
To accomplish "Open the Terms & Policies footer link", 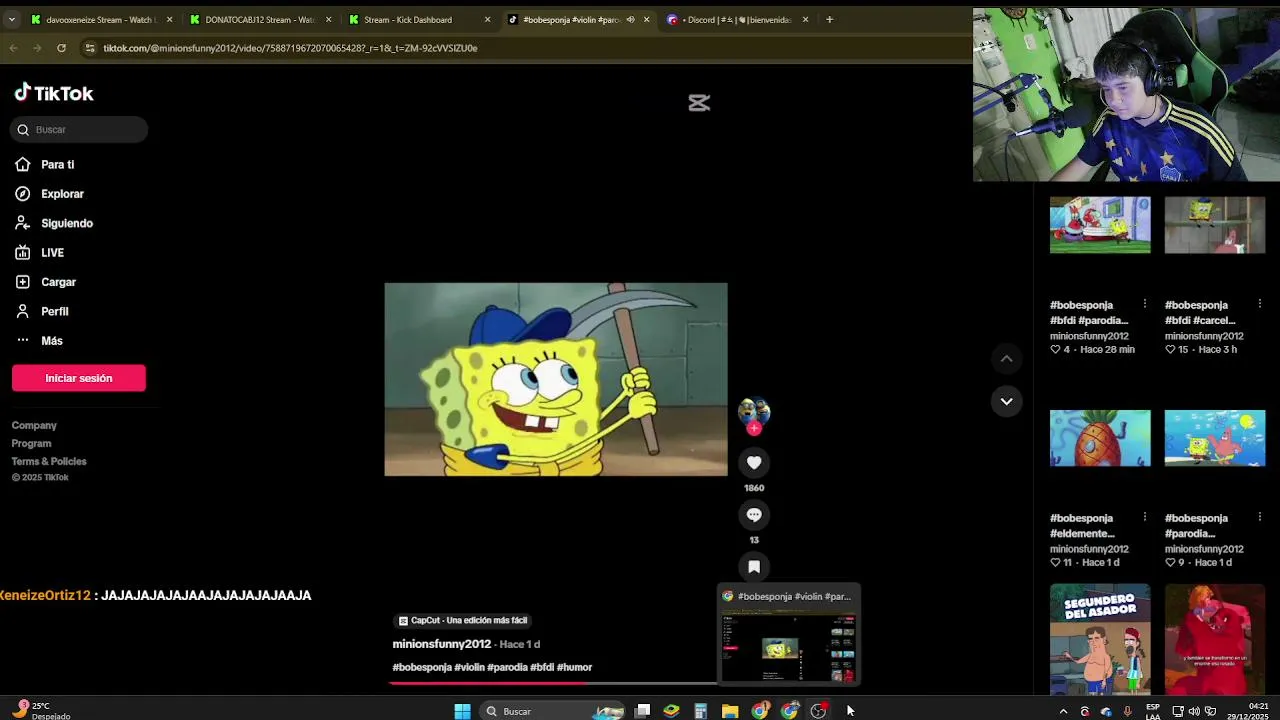I will [49, 461].
